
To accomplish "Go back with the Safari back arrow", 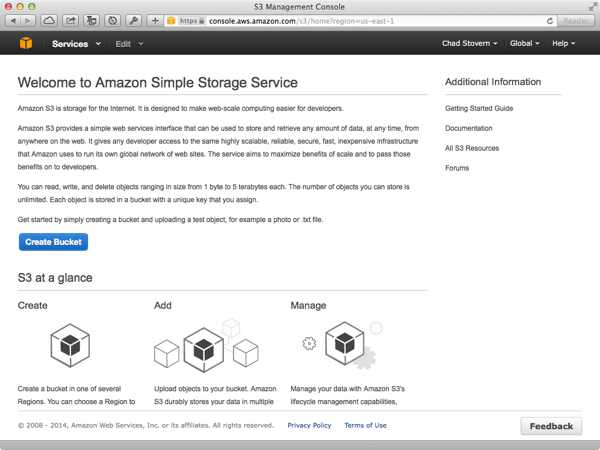I will [13, 21].
